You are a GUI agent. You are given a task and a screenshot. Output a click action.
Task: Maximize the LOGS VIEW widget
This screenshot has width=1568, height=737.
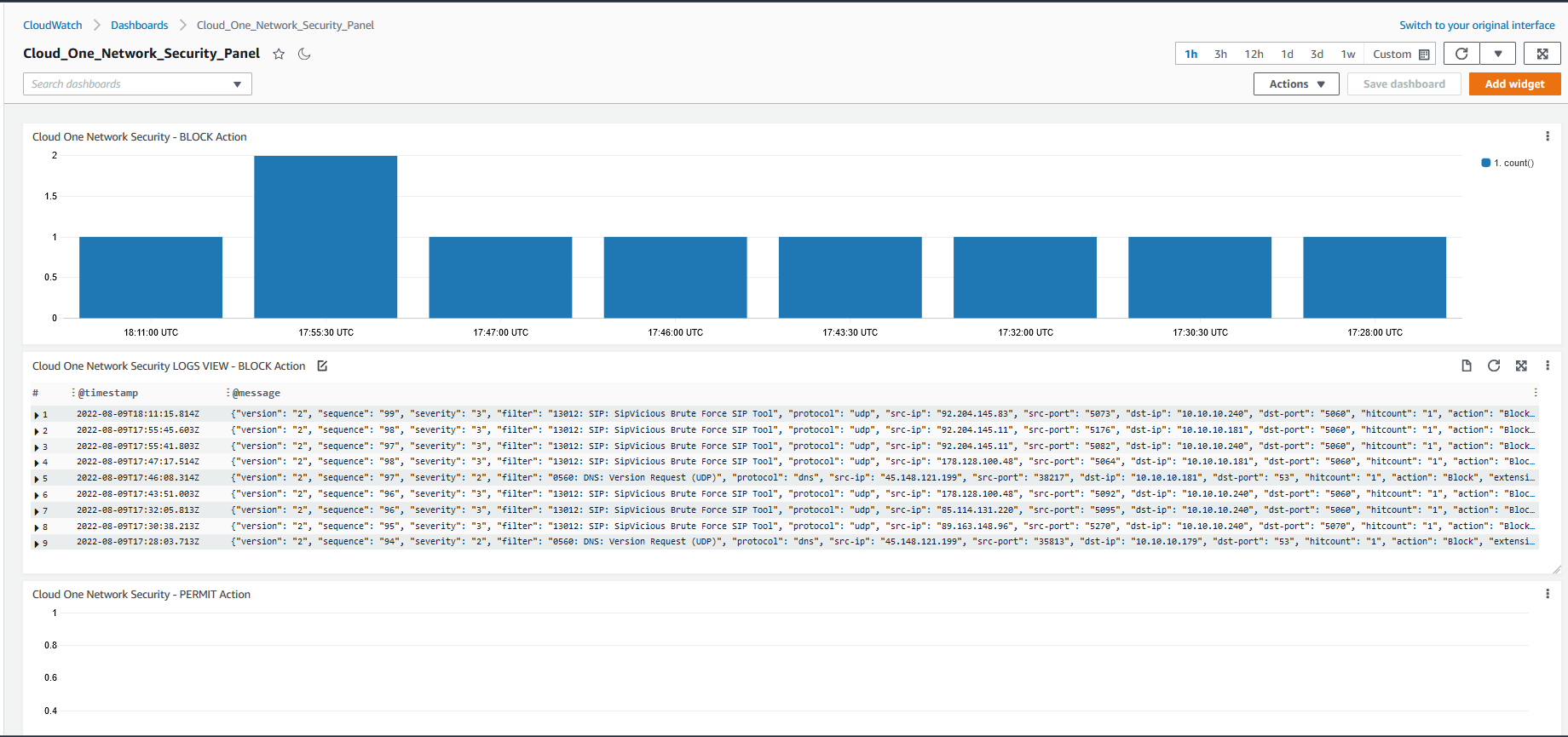tap(1521, 366)
